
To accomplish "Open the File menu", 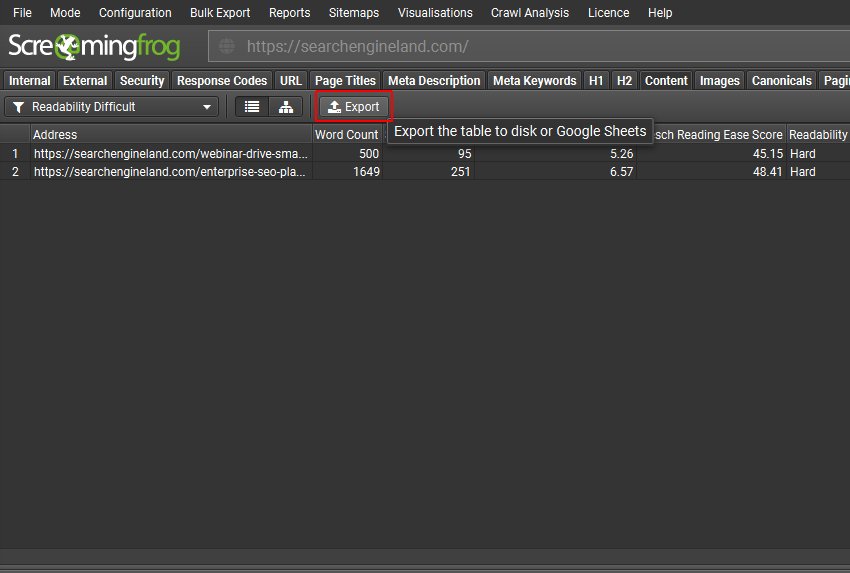I will (22, 12).
